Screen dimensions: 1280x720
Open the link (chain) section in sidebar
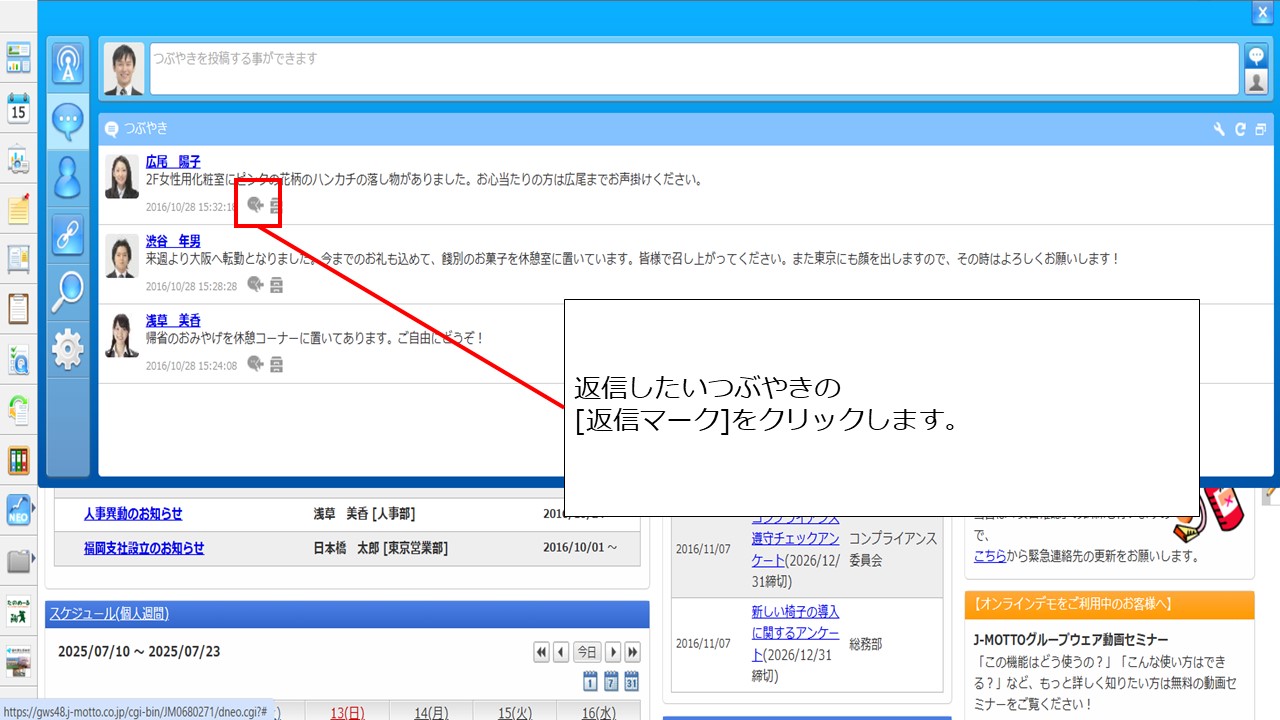click(68, 235)
